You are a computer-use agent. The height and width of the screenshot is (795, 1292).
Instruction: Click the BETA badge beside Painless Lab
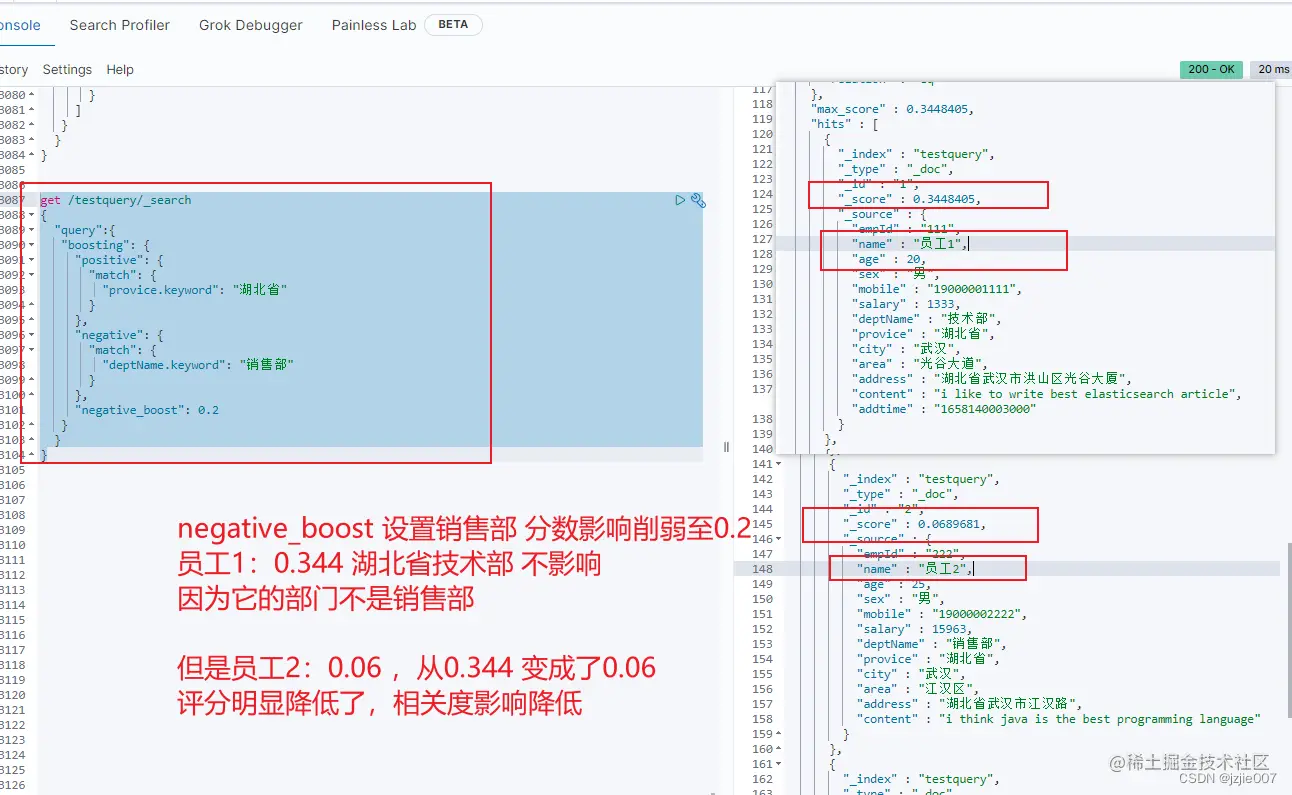453,25
